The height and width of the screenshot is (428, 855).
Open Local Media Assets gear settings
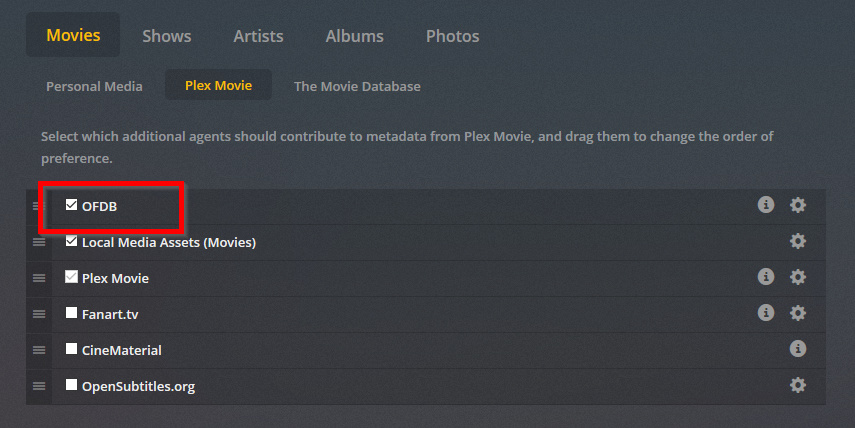(798, 241)
